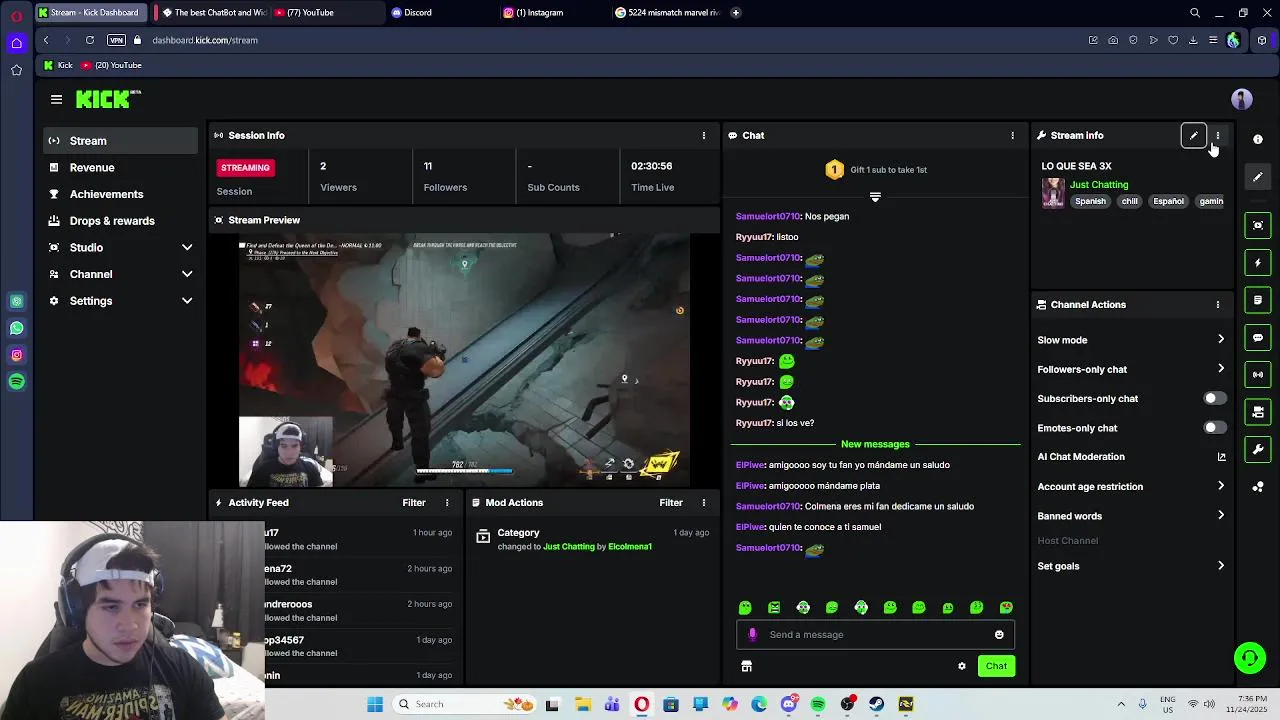Open Banned words settings
Image resolution: width=1280 pixels, height=720 pixels.
[1131, 516]
